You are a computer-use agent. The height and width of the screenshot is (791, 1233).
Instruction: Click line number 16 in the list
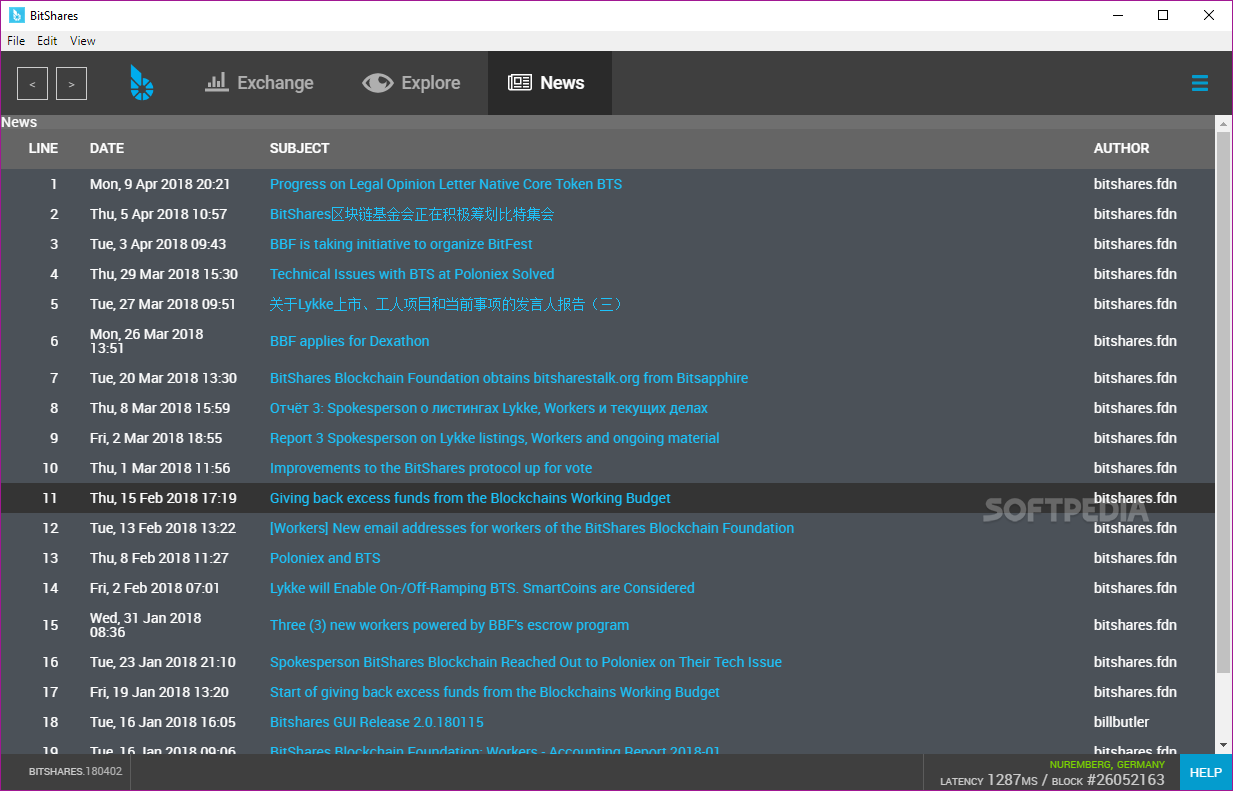[x=50, y=662]
